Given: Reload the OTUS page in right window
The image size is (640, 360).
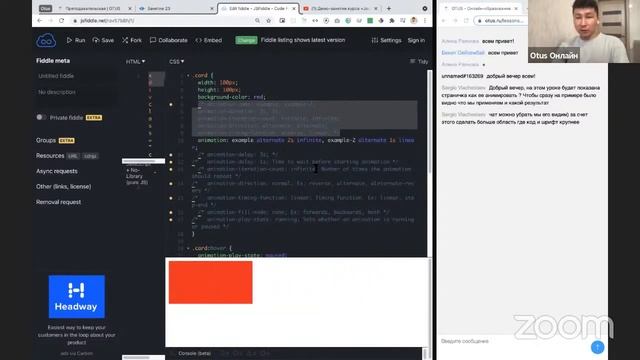Looking at the screenshot, I should pyautogui.click(x=466, y=20).
